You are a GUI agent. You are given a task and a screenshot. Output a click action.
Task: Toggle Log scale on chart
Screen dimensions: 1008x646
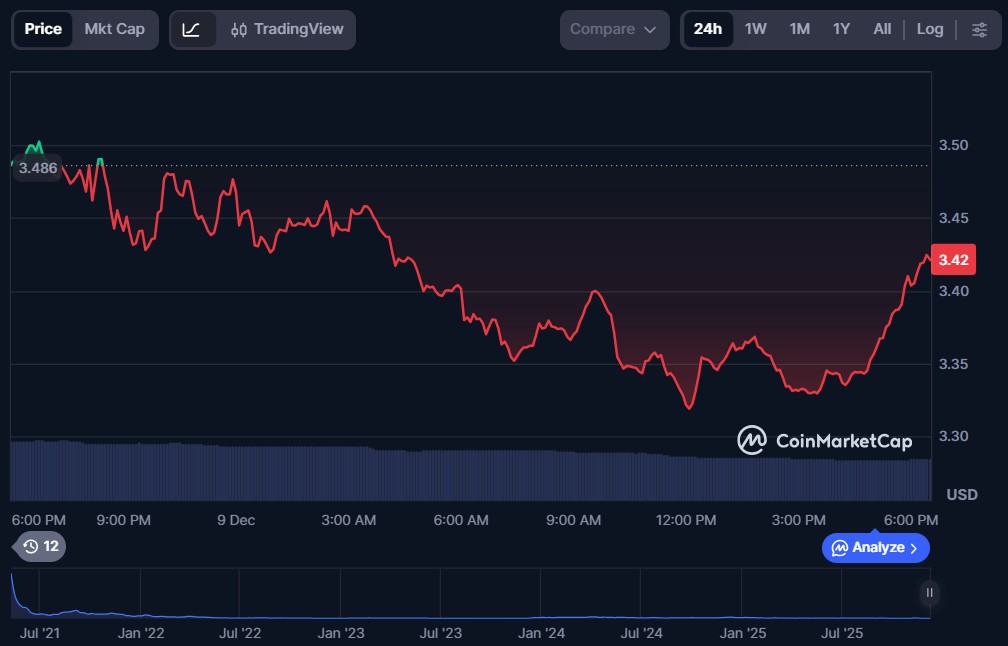coord(929,29)
